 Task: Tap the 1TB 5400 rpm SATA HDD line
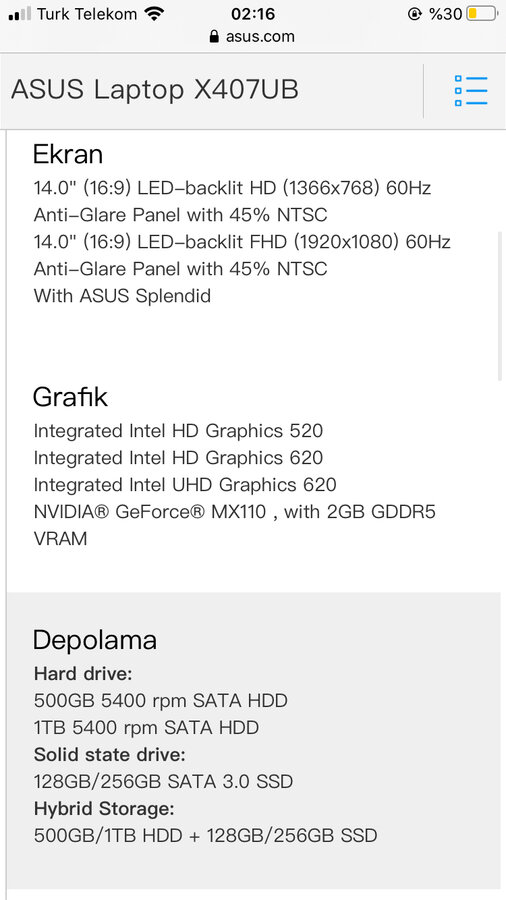[x=146, y=728]
